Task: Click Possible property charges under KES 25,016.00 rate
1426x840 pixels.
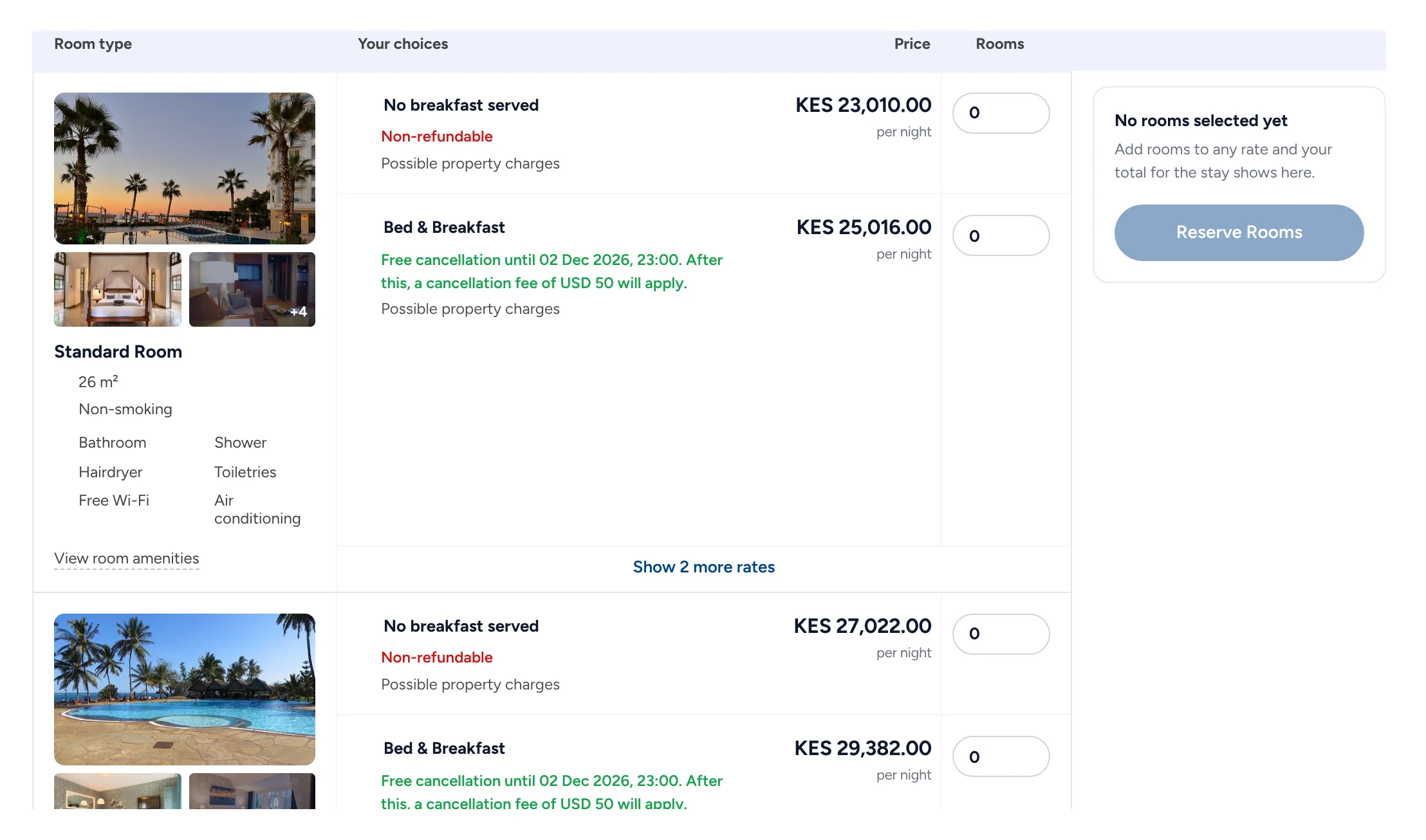Action: pyautogui.click(x=470, y=309)
